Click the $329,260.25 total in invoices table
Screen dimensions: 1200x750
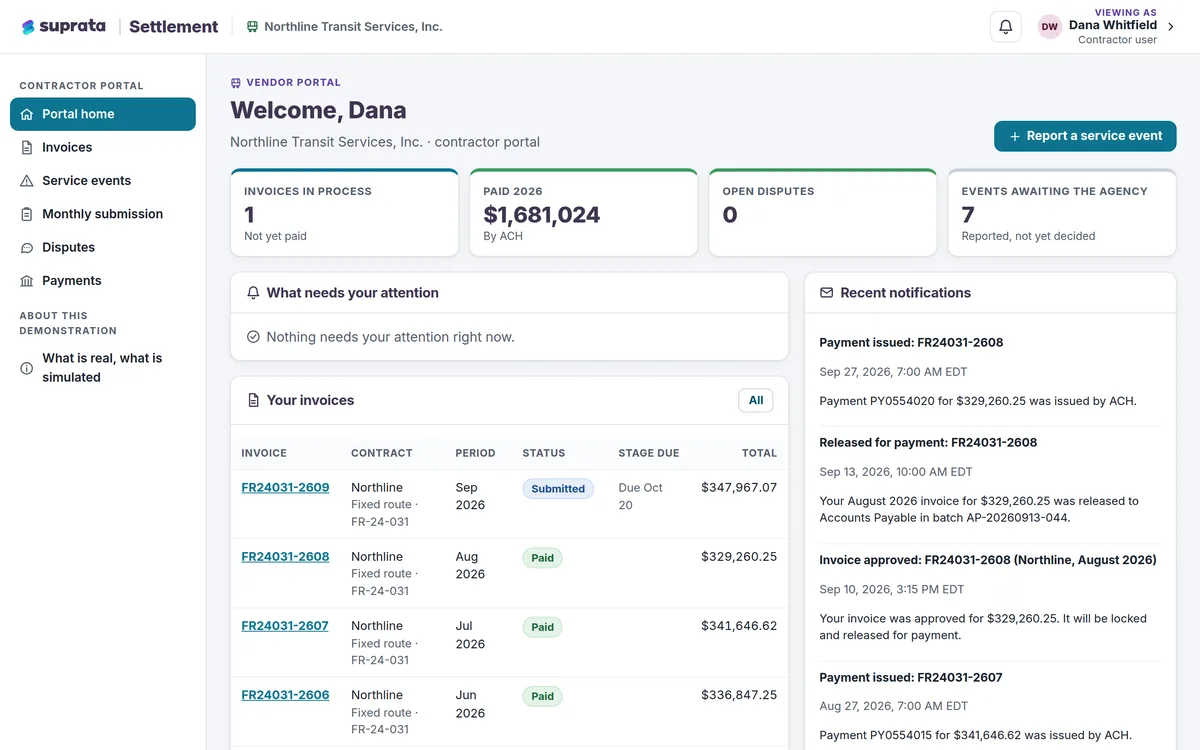[x=739, y=557]
